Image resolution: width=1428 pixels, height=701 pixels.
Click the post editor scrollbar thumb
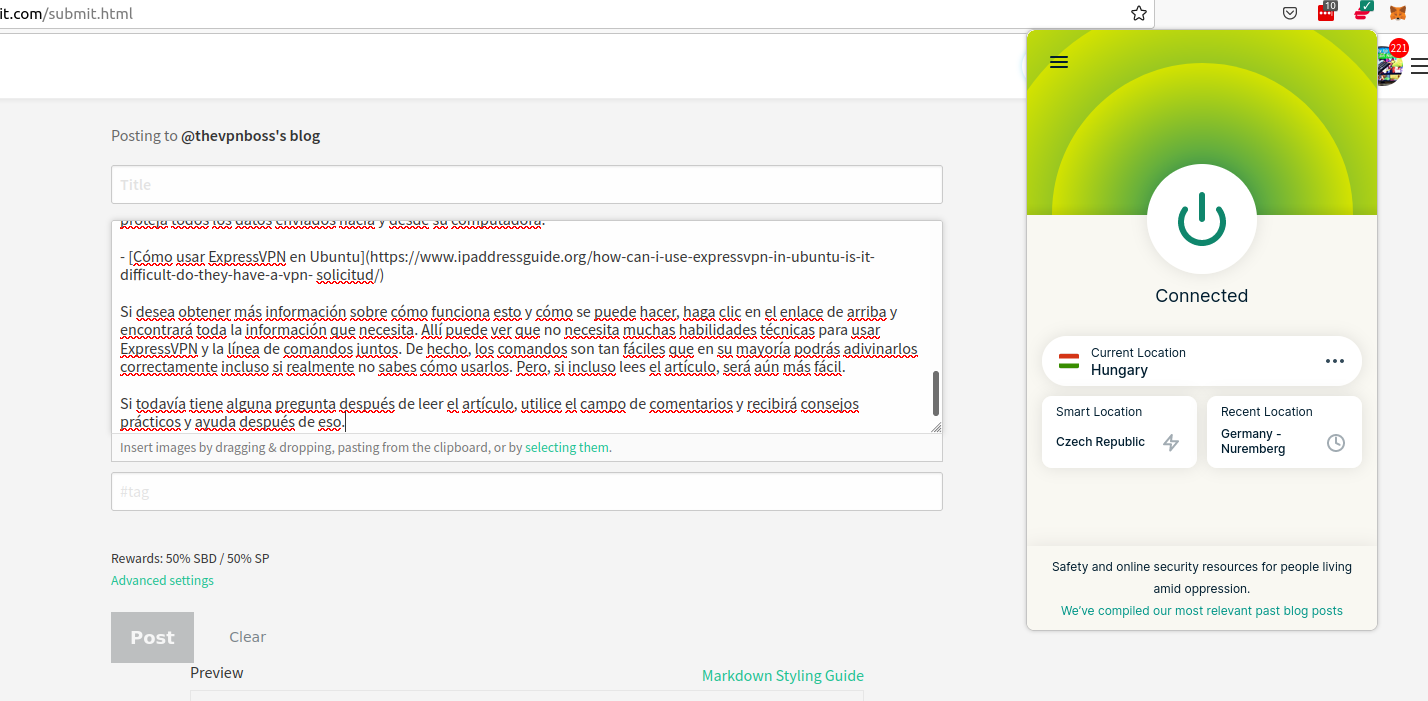point(936,393)
